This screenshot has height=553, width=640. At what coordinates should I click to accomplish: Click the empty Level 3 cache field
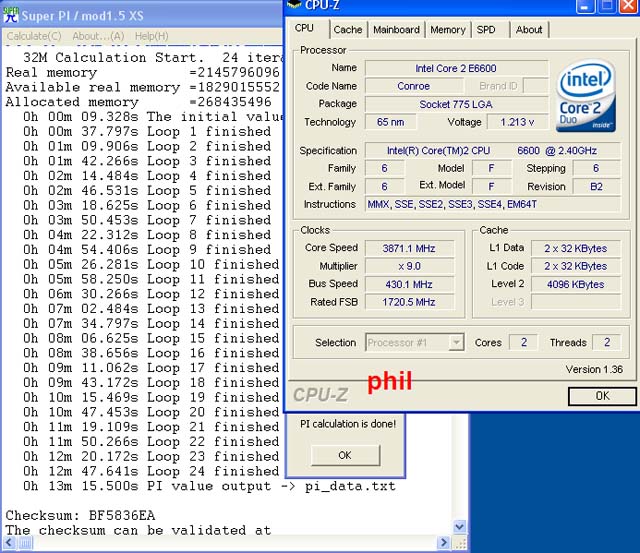[x=576, y=302]
